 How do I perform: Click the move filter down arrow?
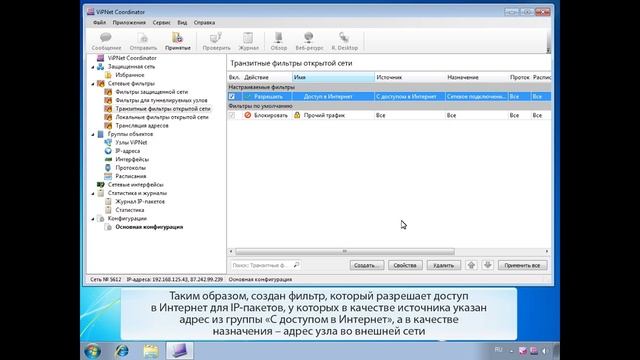[487, 265]
